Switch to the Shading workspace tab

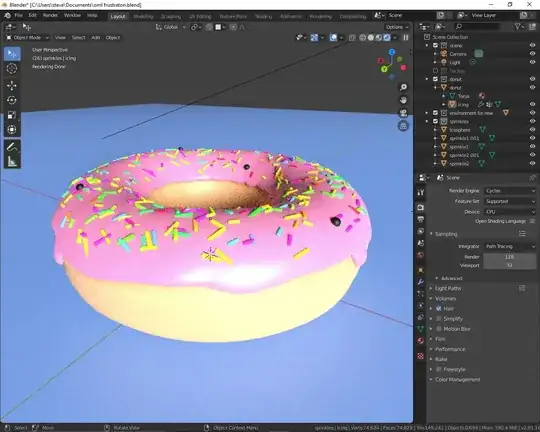click(263, 17)
